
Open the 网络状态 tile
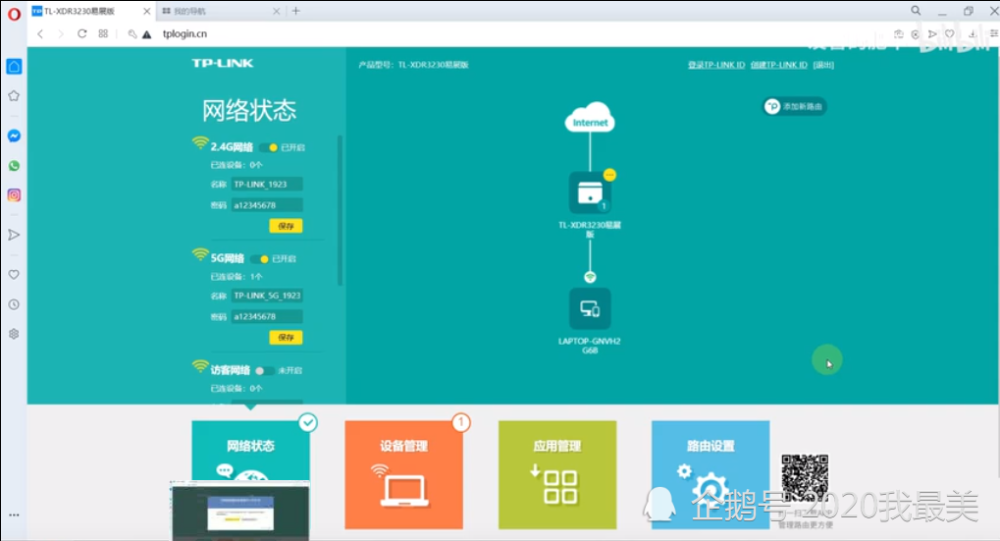pyautogui.click(x=251, y=475)
